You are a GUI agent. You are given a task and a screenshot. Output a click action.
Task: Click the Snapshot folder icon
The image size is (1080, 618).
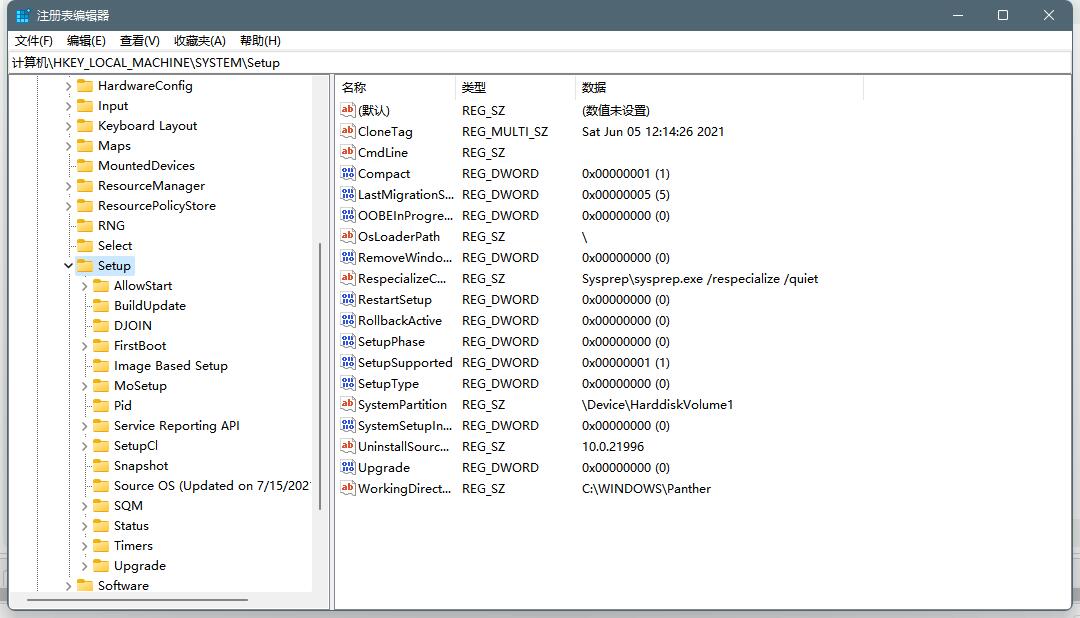(101, 465)
